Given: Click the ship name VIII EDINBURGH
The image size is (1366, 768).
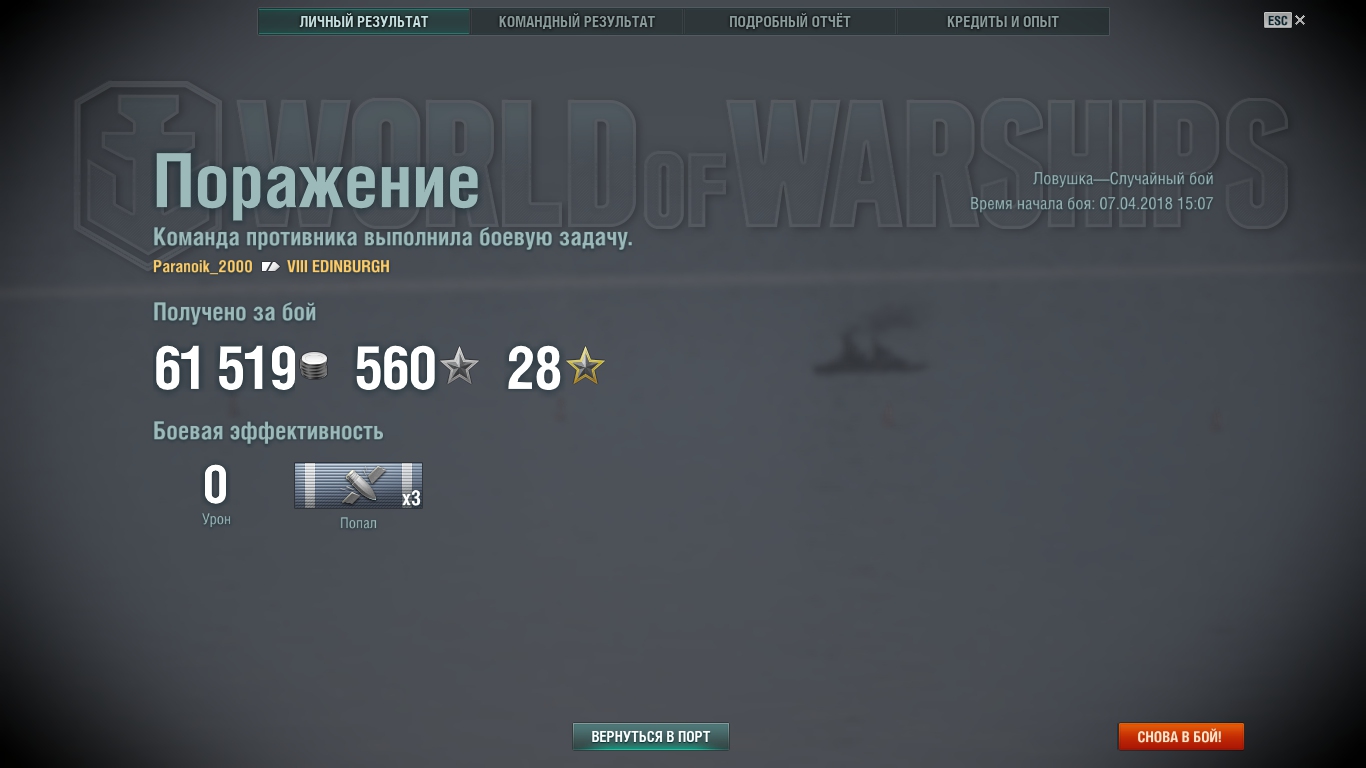Looking at the screenshot, I should (338, 267).
